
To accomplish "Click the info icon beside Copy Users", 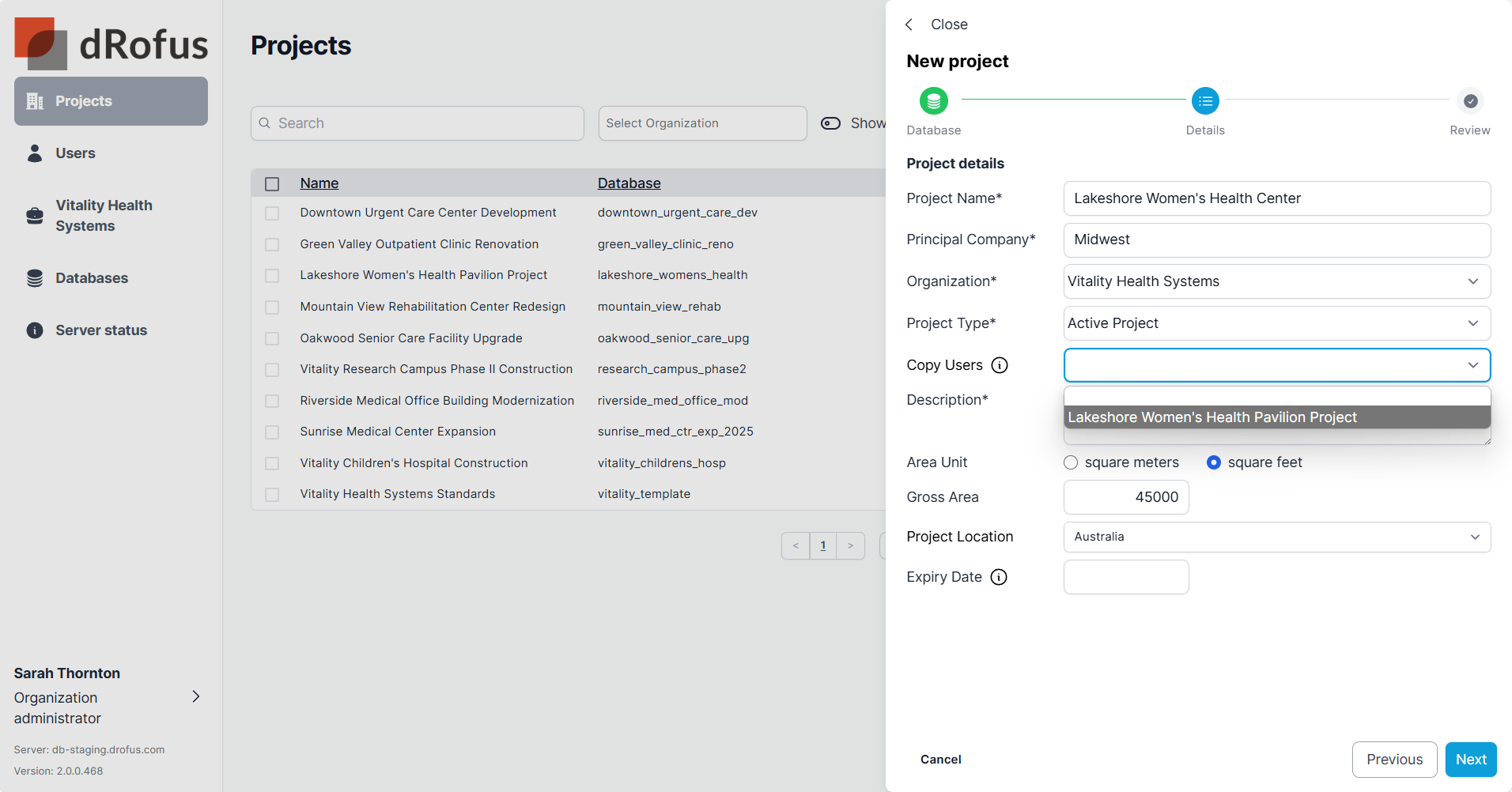I will [1000, 365].
